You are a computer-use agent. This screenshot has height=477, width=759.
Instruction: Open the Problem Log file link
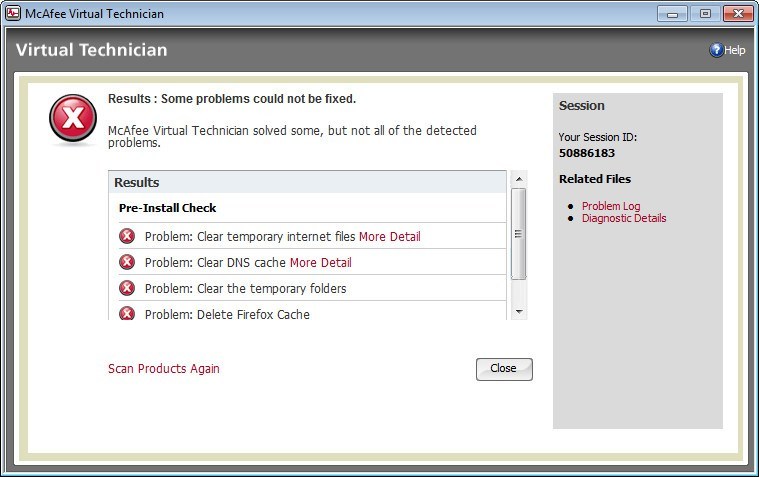[611, 206]
